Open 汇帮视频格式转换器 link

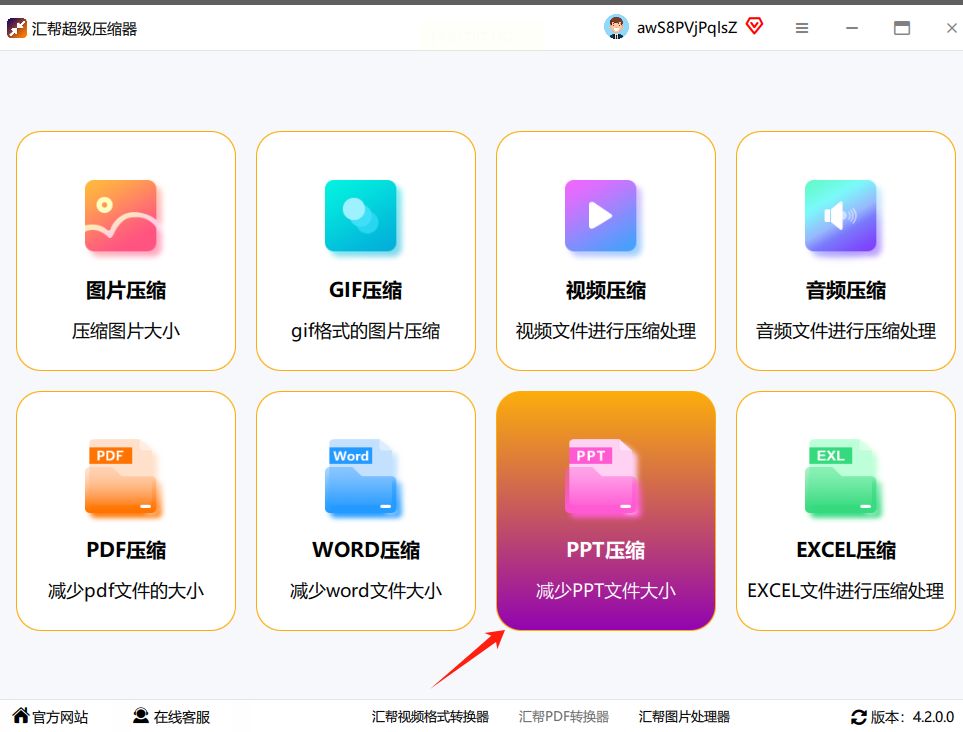coord(430,717)
